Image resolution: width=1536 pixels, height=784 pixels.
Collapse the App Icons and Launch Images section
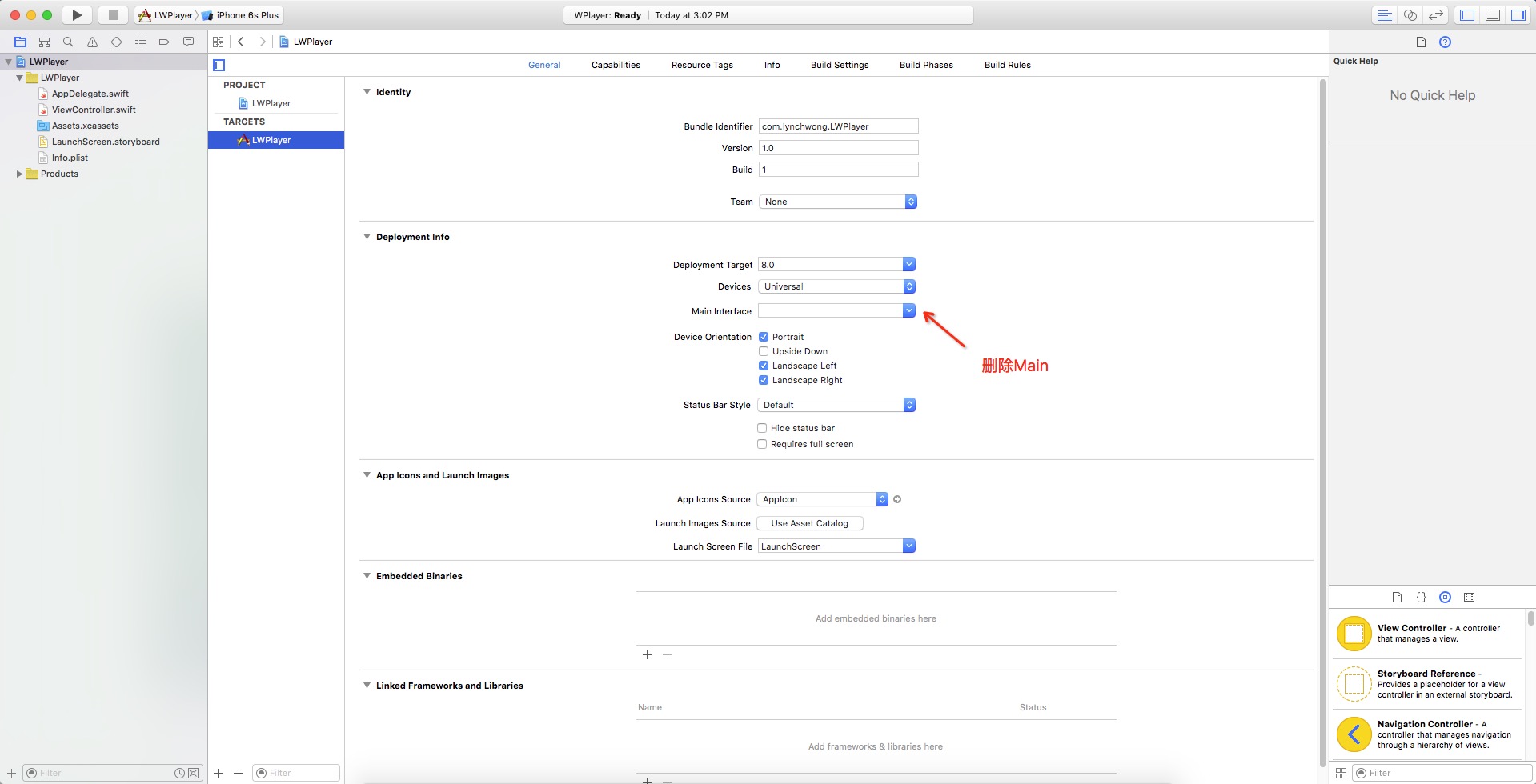point(367,475)
